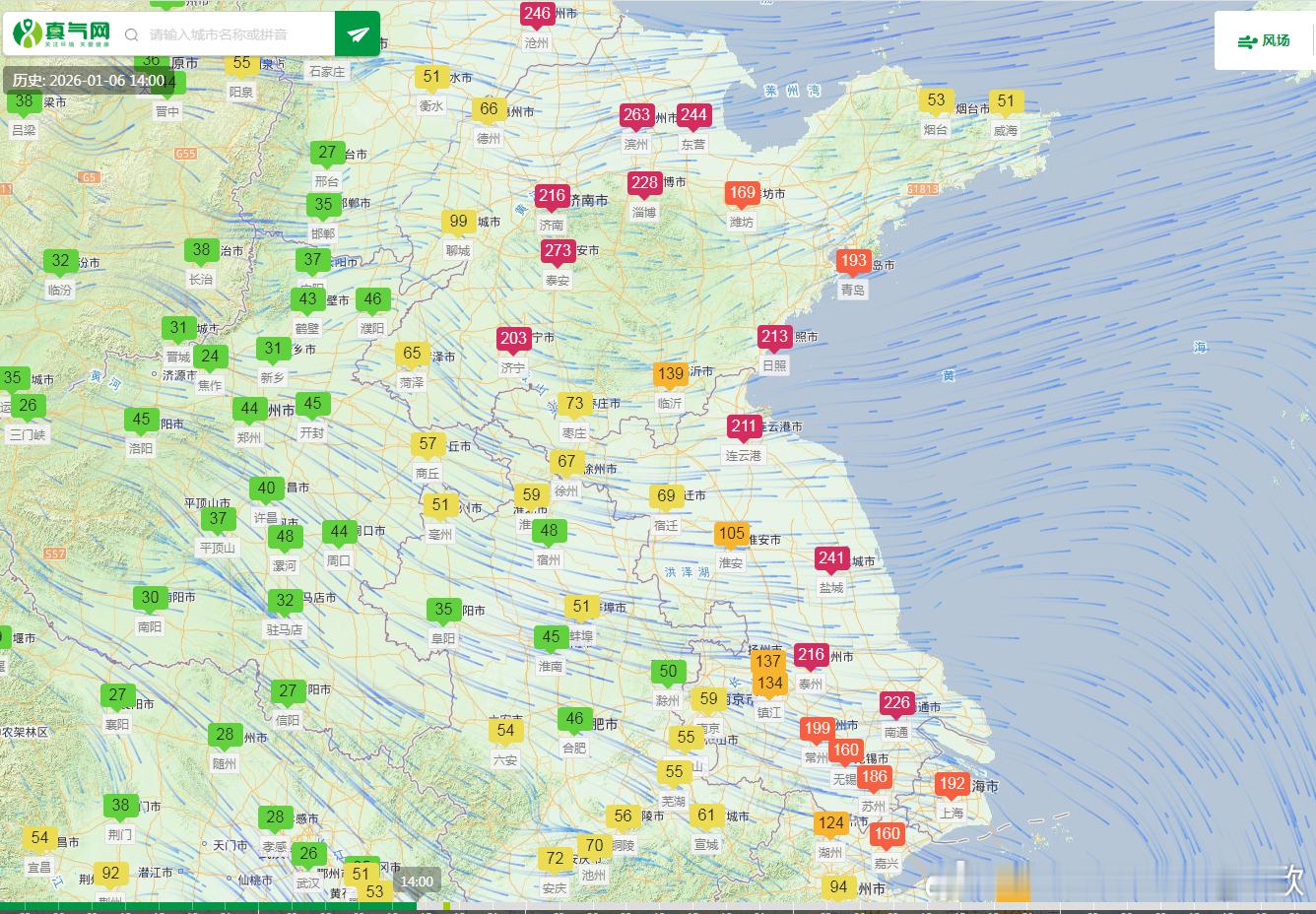Click the 连云港 city name label
Viewport: 1316px width, 914px height.
tap(744, 455)
